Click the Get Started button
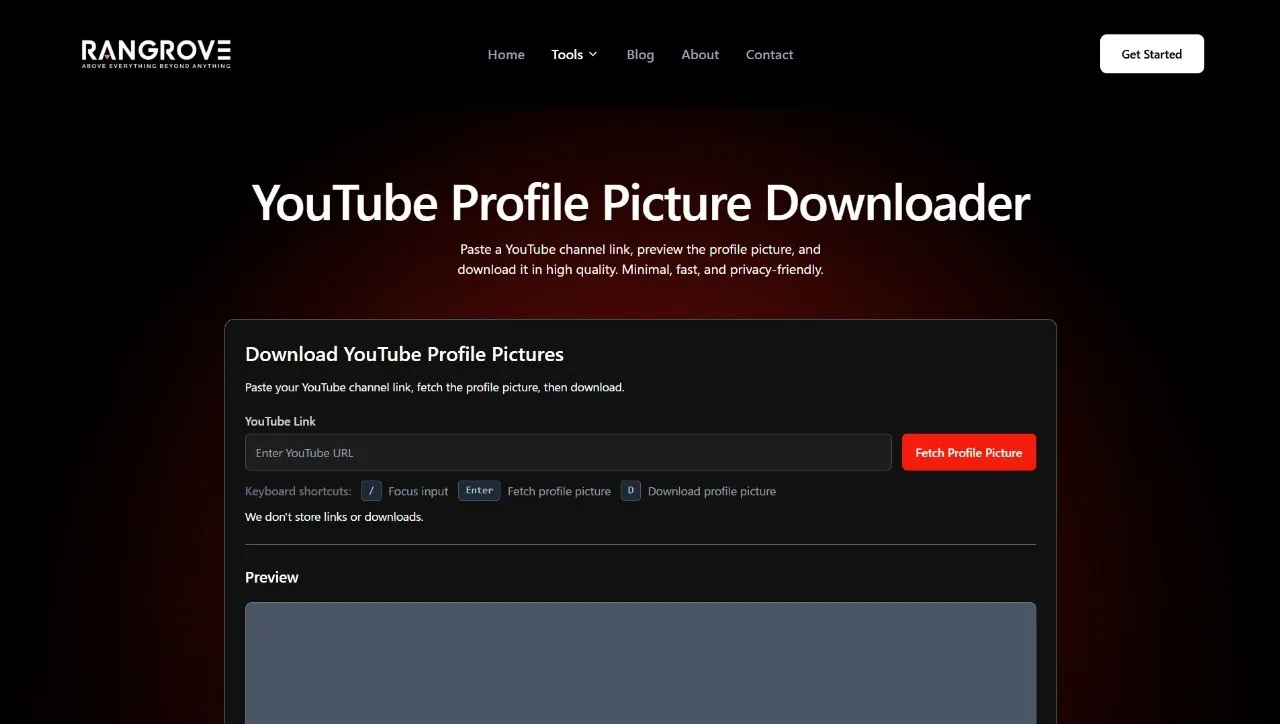Screen dimensions: 1280x724 click(x=1151, y=53)
